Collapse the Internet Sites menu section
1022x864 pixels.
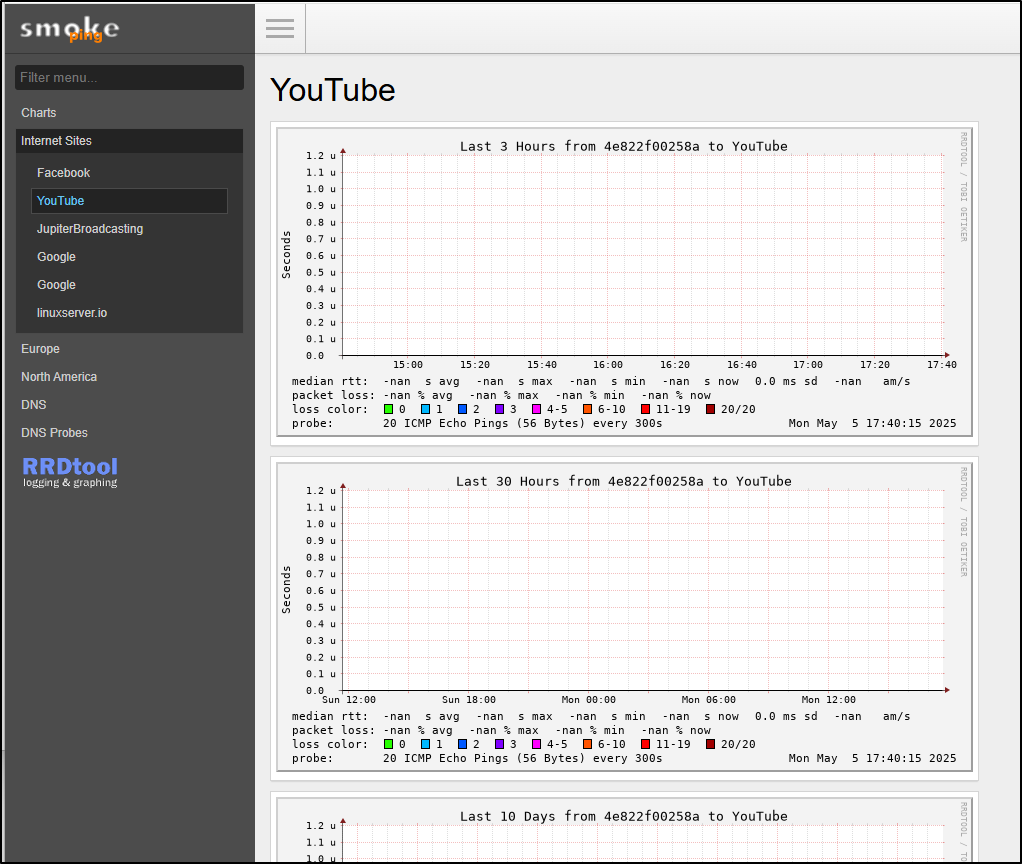click(129, 141)
